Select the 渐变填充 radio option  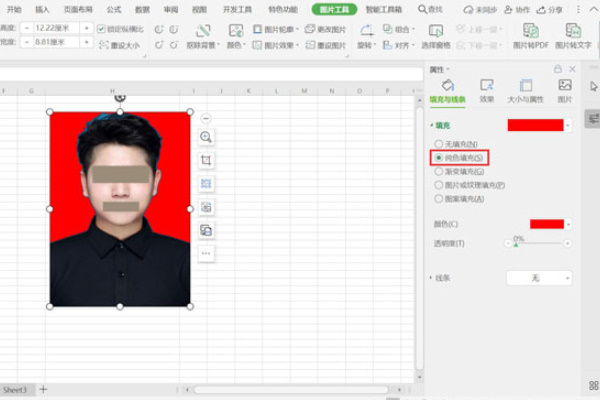click(x=437, y=172)
